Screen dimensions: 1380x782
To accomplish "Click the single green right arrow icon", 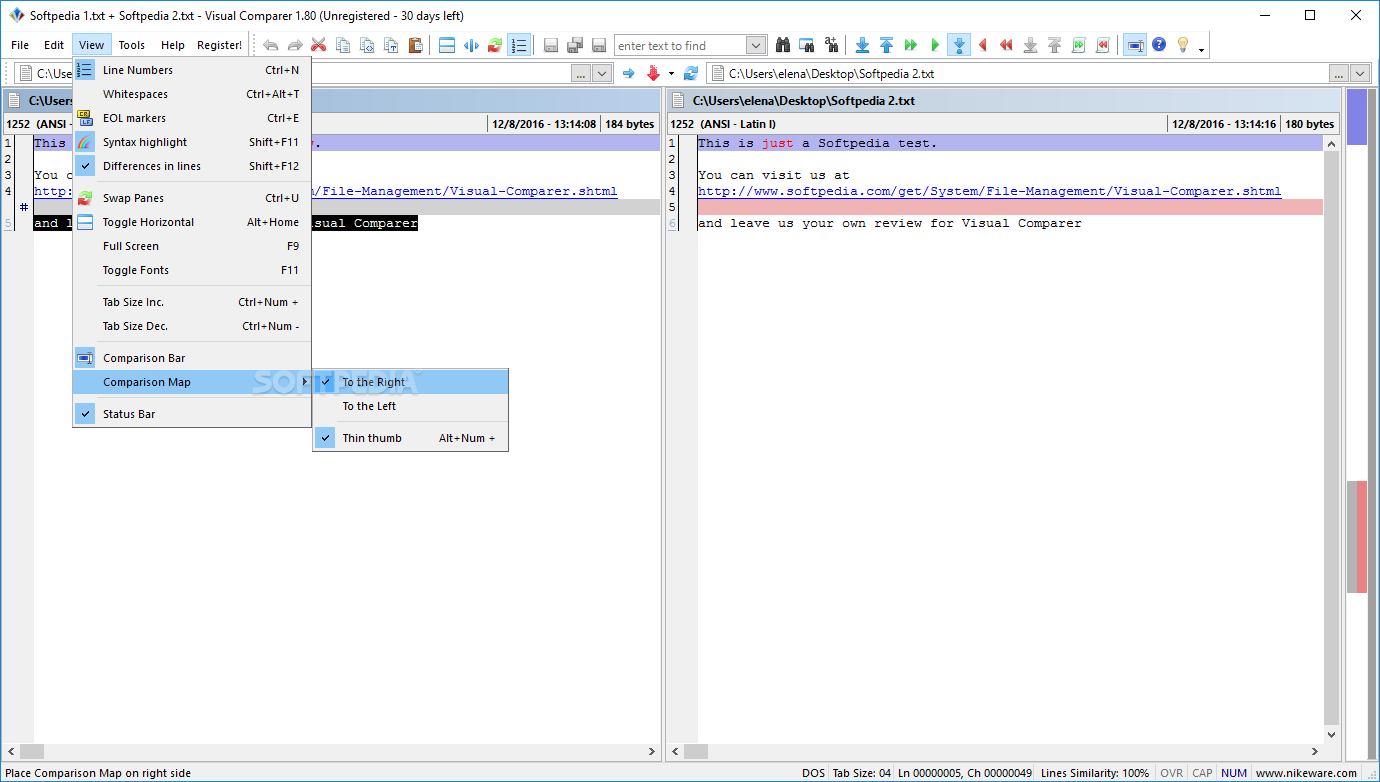I will [x=934, y=45].
